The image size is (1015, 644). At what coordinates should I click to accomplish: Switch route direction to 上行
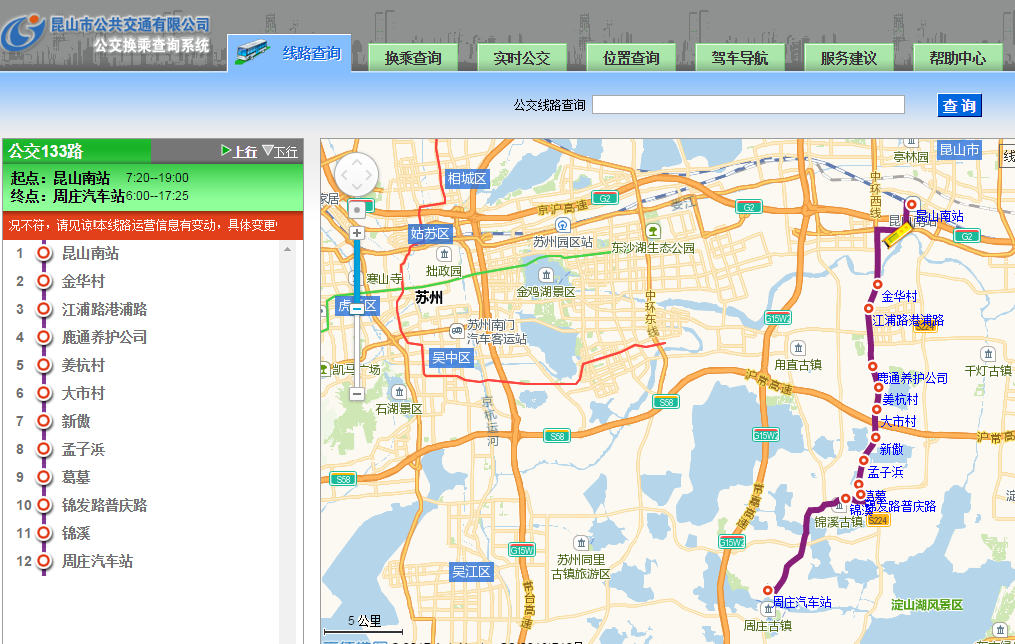pos(239,151)
